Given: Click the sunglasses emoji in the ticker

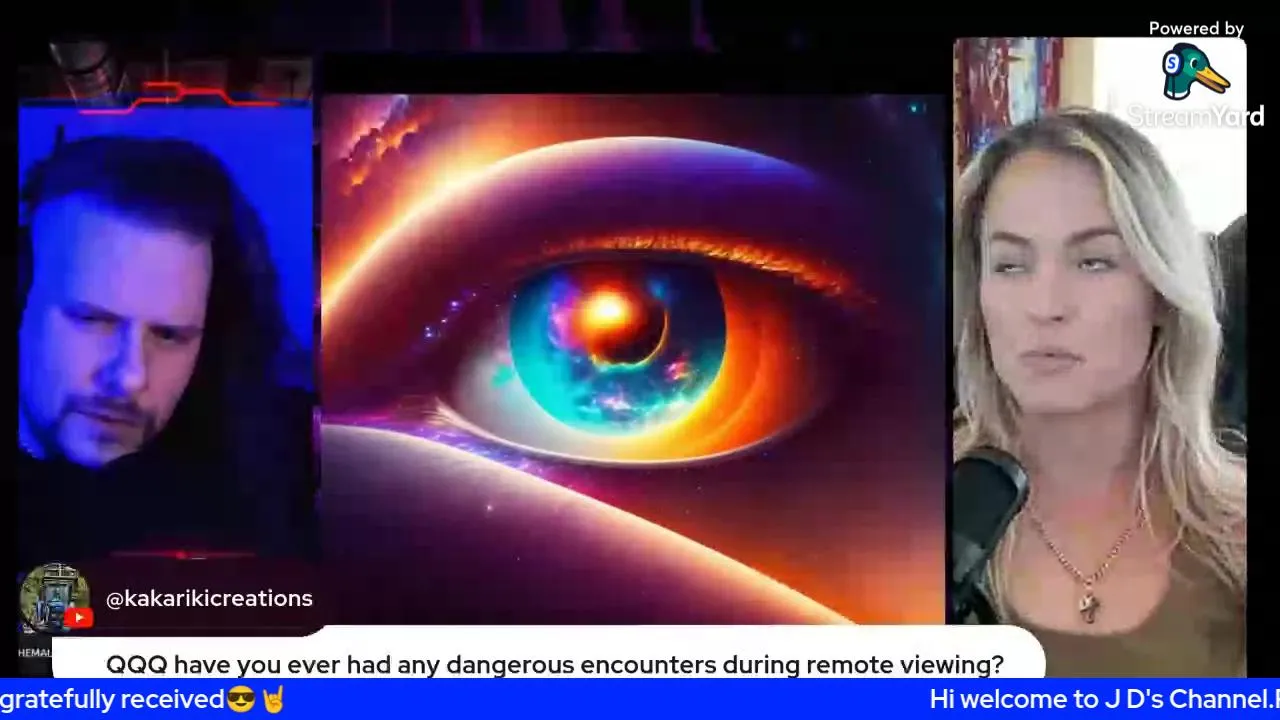Looking at the screenshot, I should click(241, 699).
